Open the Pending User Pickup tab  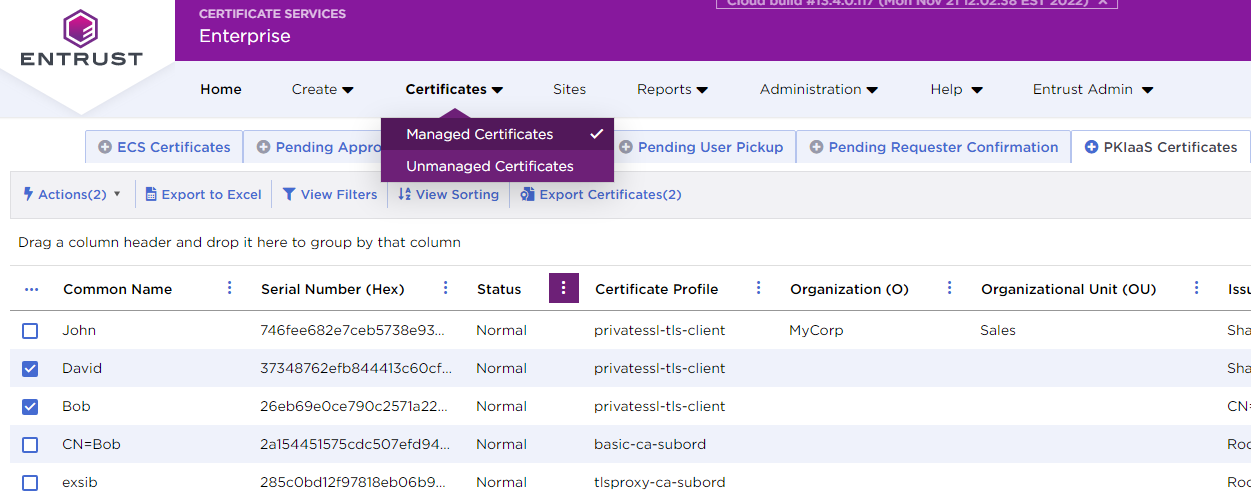tap(700, 147)
